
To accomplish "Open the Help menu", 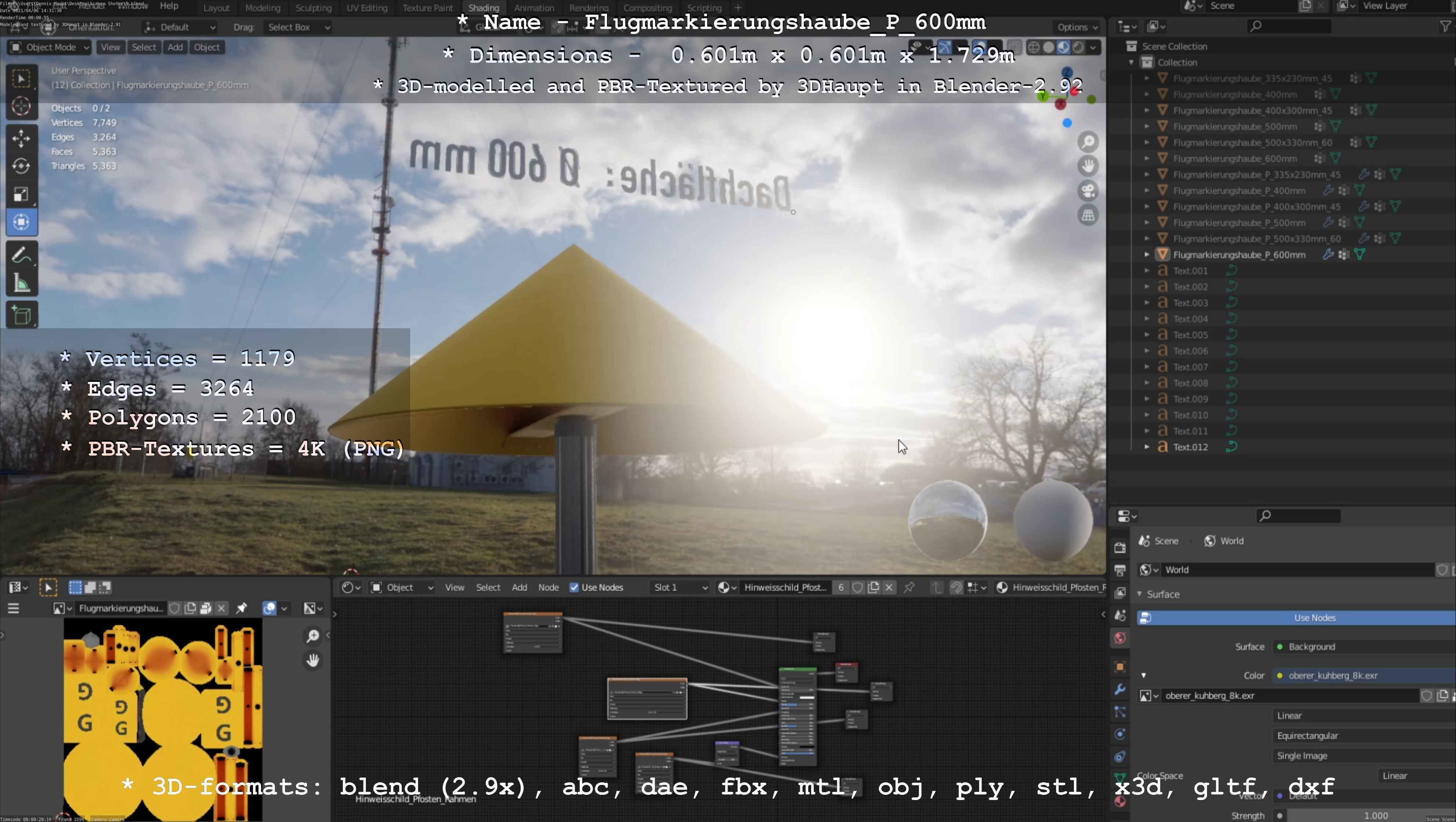I will [x=169, y=6].
